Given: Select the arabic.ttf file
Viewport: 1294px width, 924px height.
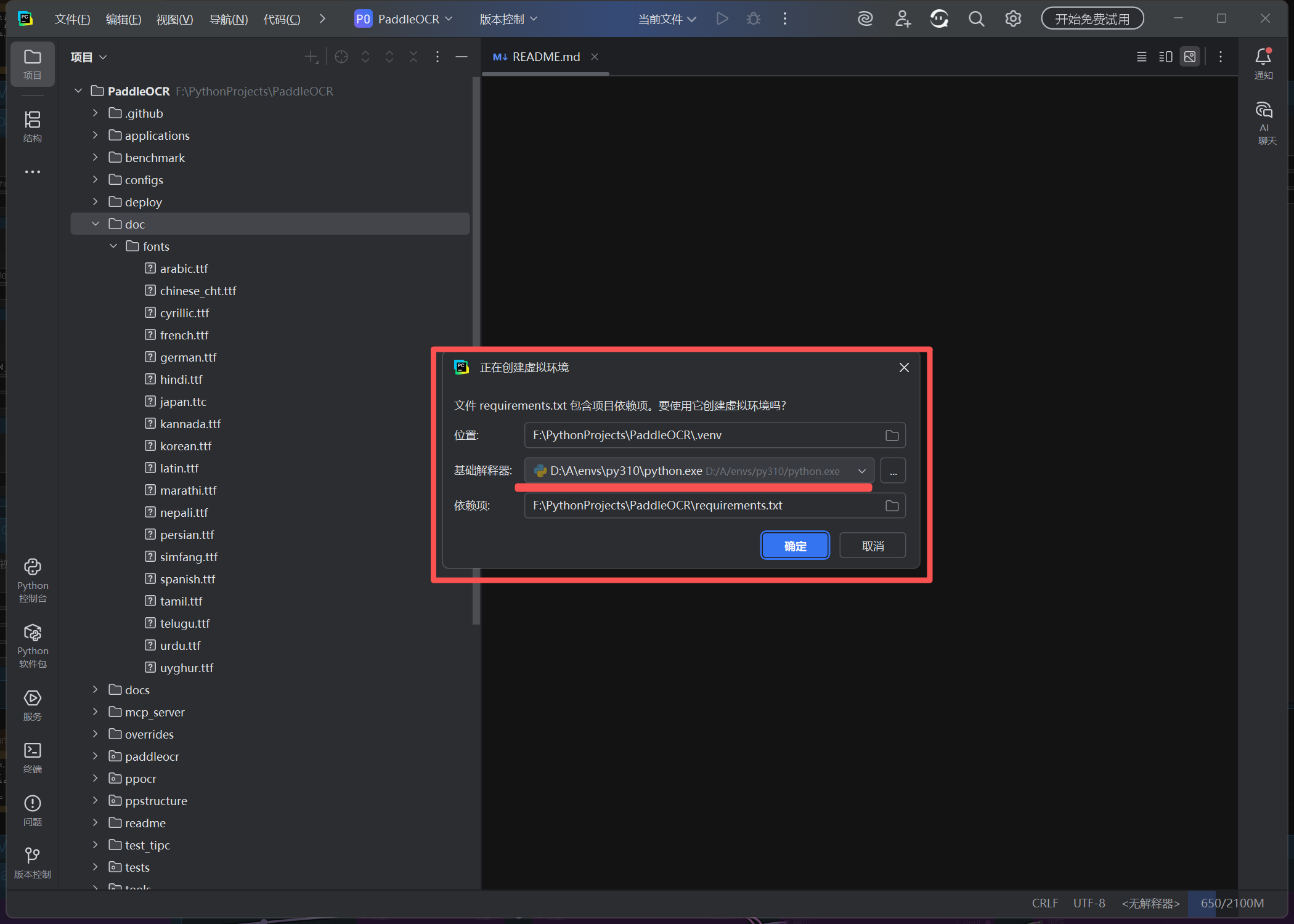Looking at the screenshot, I should 184,269.
